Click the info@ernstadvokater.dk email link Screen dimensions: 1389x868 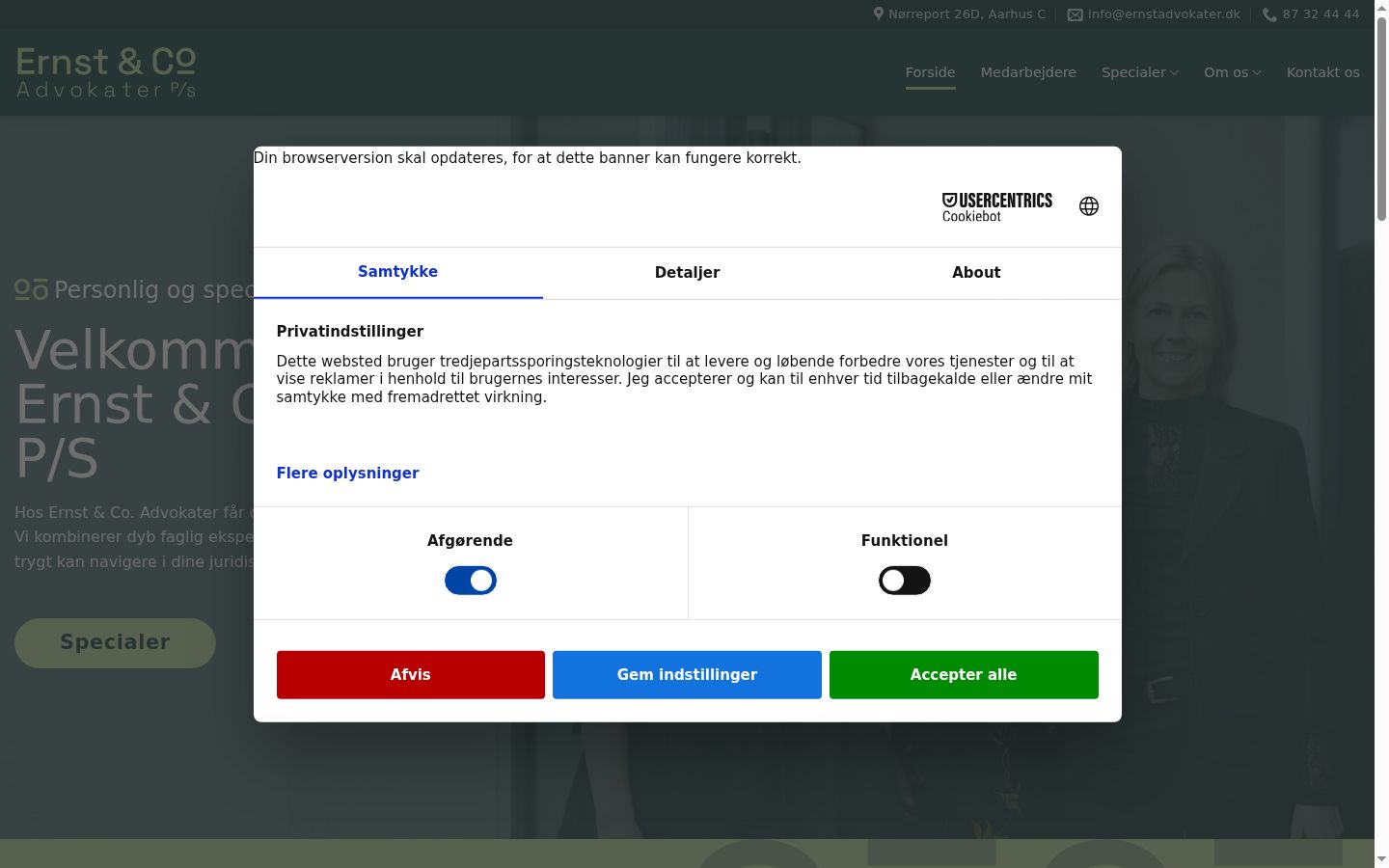[1164, 14]
